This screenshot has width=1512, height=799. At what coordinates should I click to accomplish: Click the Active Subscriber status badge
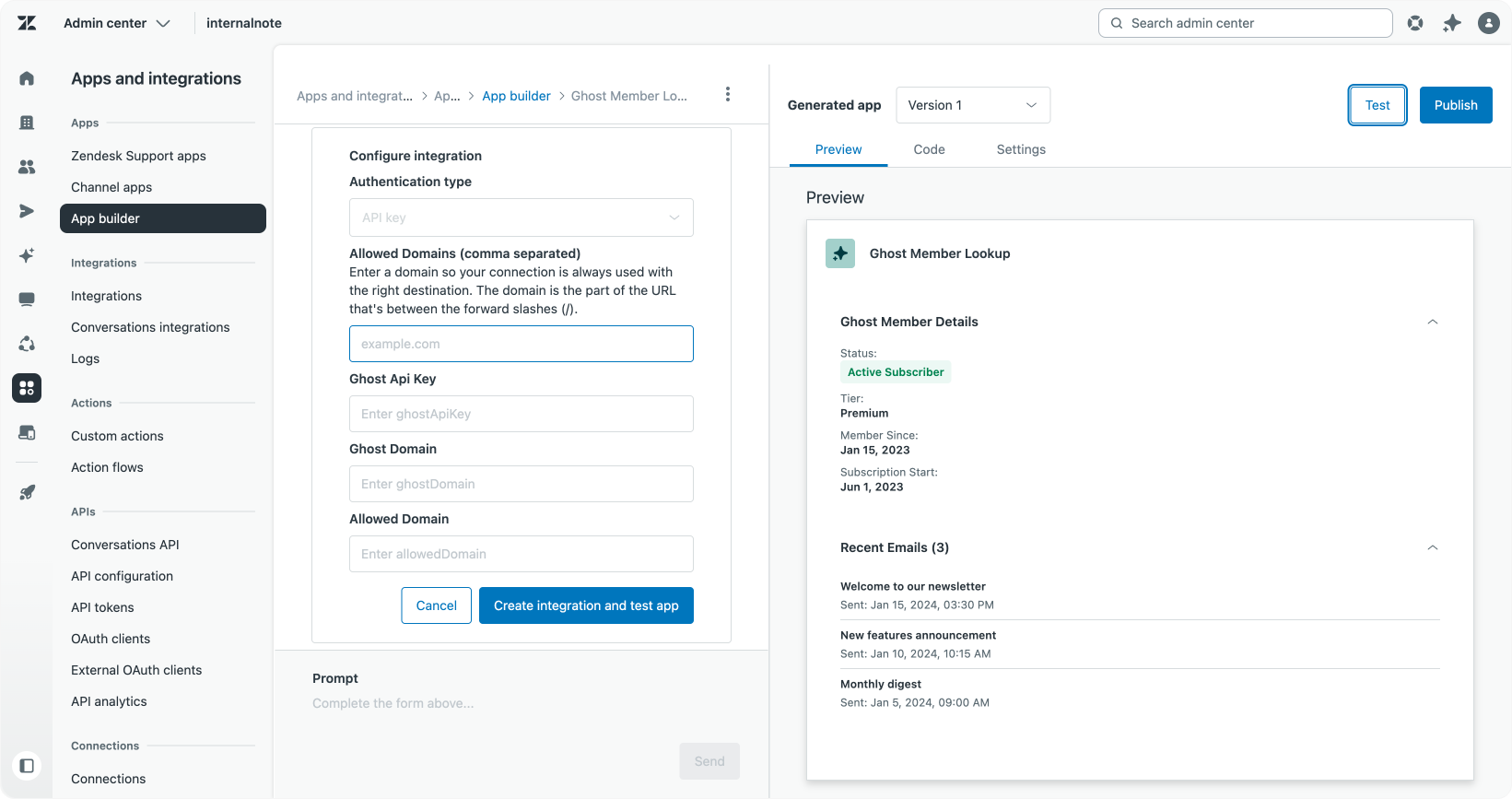pyautogui.click(x=896, y=372)
